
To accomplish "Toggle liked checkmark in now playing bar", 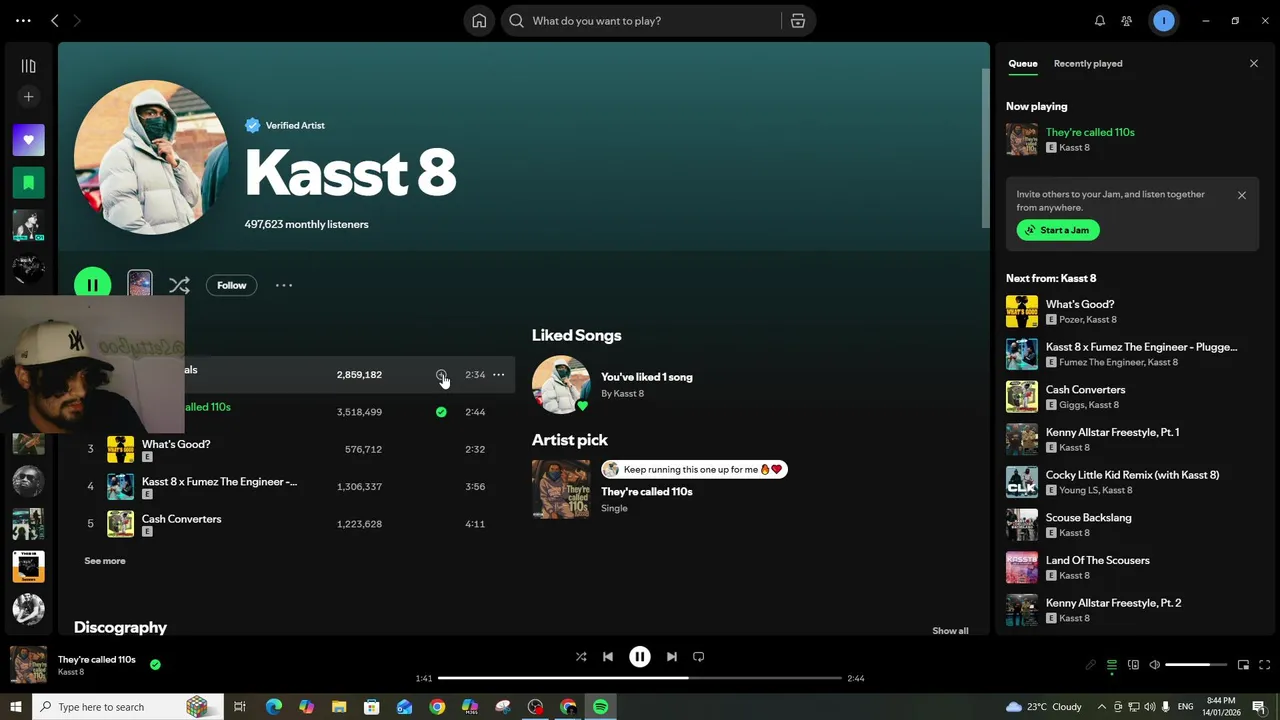I will 155,664.
